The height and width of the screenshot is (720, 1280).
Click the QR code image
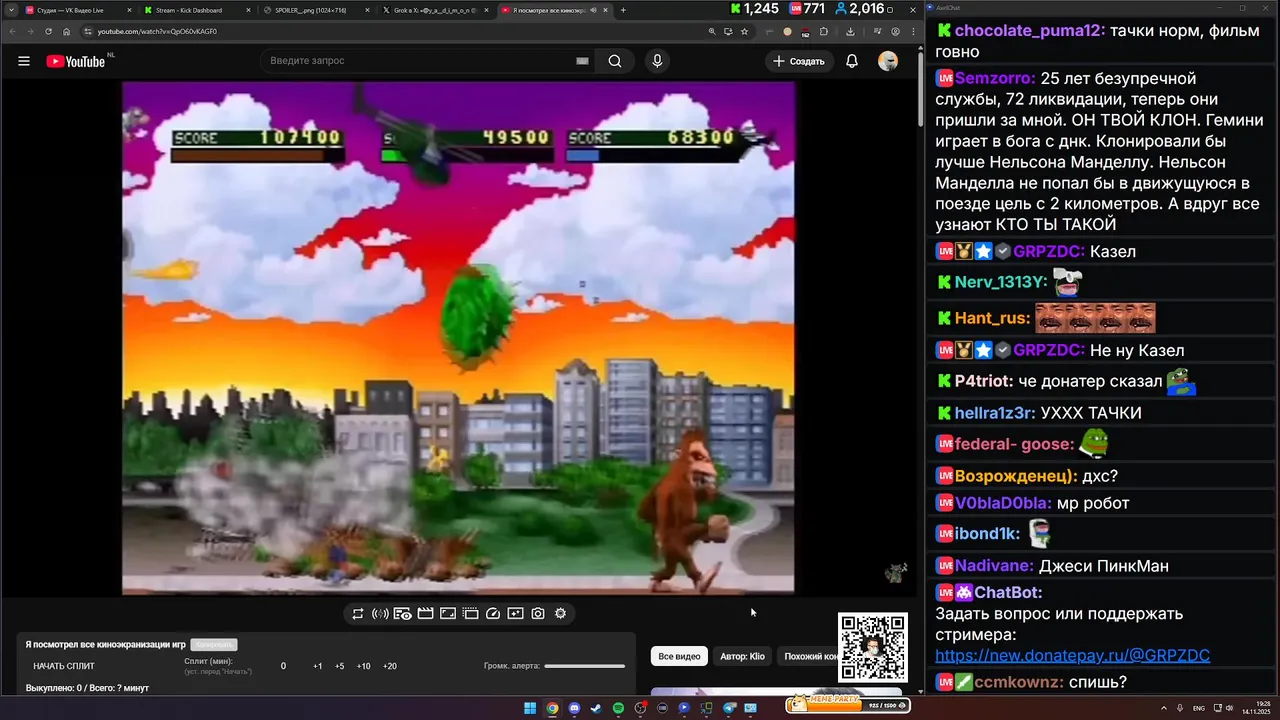point(872,648)
